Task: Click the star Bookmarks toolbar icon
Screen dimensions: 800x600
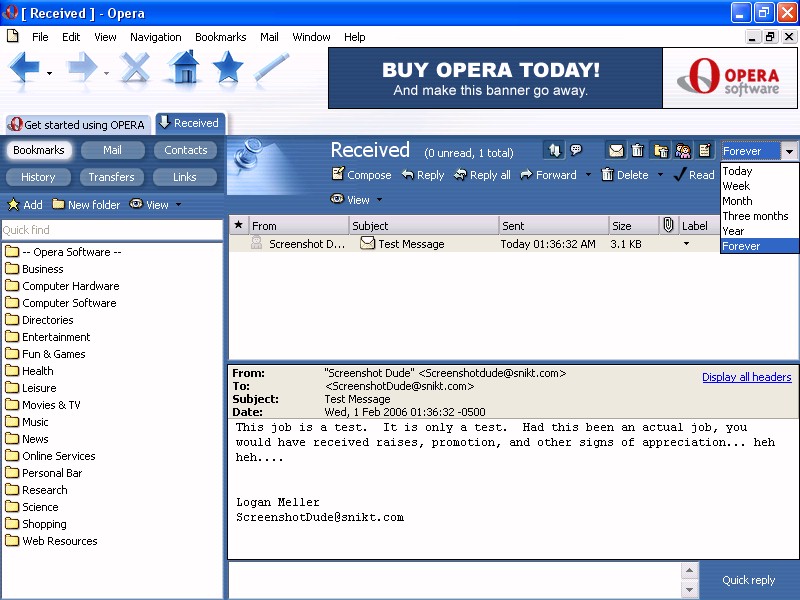Action: [x=227, y=69]
